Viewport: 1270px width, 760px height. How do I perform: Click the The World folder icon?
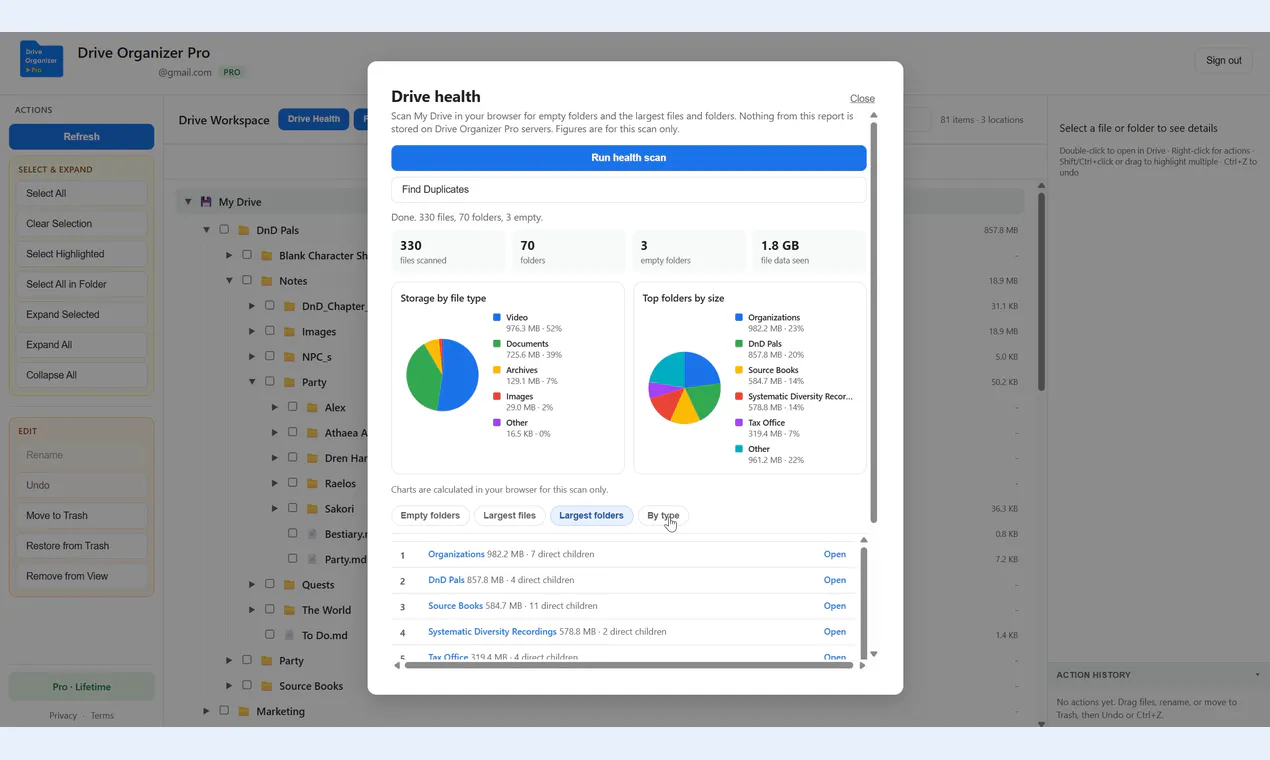click(290, 610)
